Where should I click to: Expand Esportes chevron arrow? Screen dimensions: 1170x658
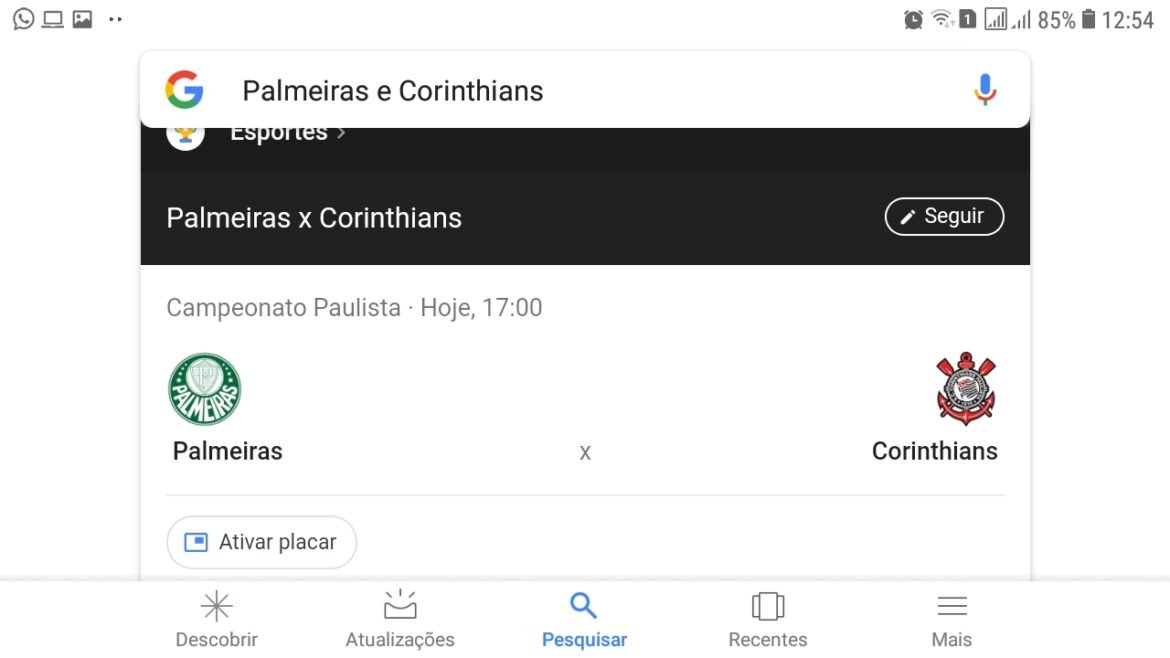coord(341,134)
